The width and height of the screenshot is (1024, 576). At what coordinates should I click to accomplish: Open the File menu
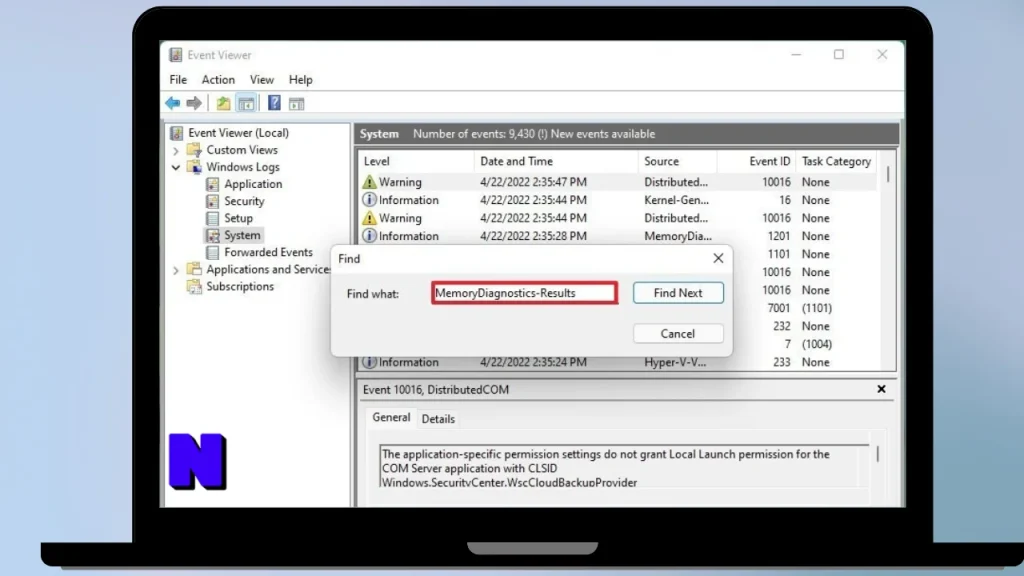point(178,80)
